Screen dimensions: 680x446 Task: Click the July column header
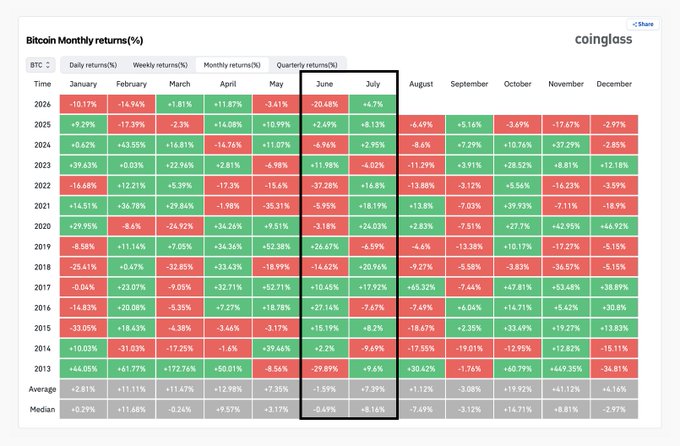pos(373,84)
